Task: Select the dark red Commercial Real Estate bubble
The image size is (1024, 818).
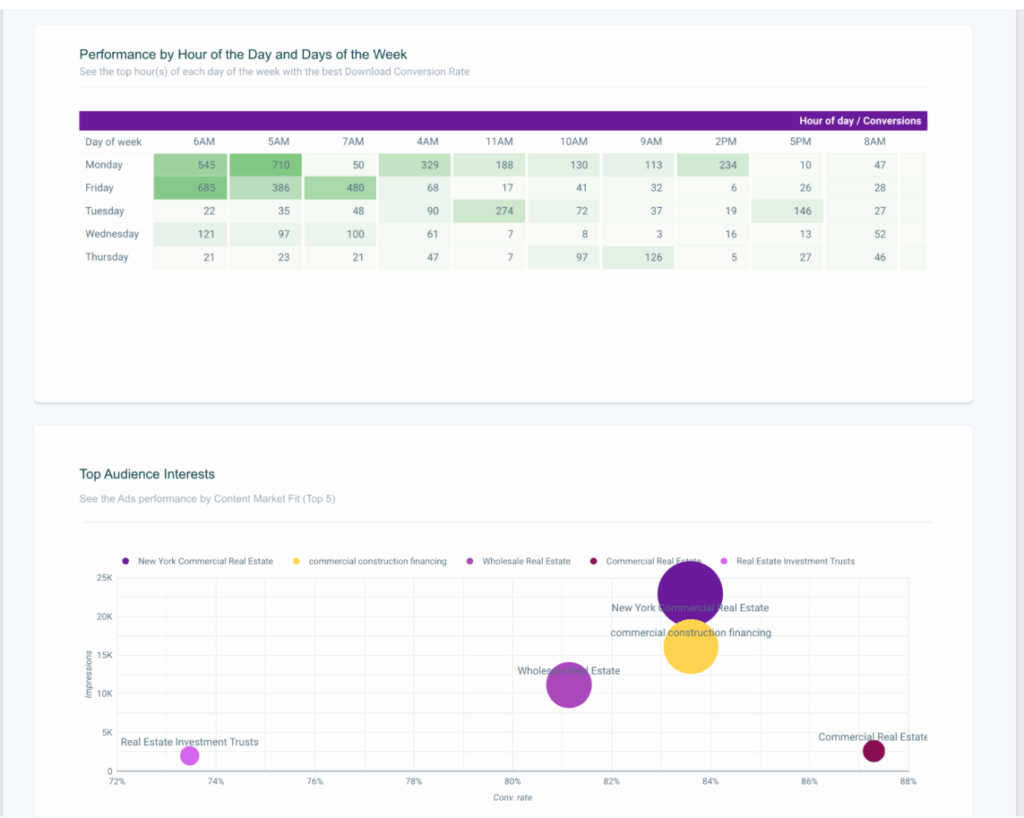Action: 873,751
